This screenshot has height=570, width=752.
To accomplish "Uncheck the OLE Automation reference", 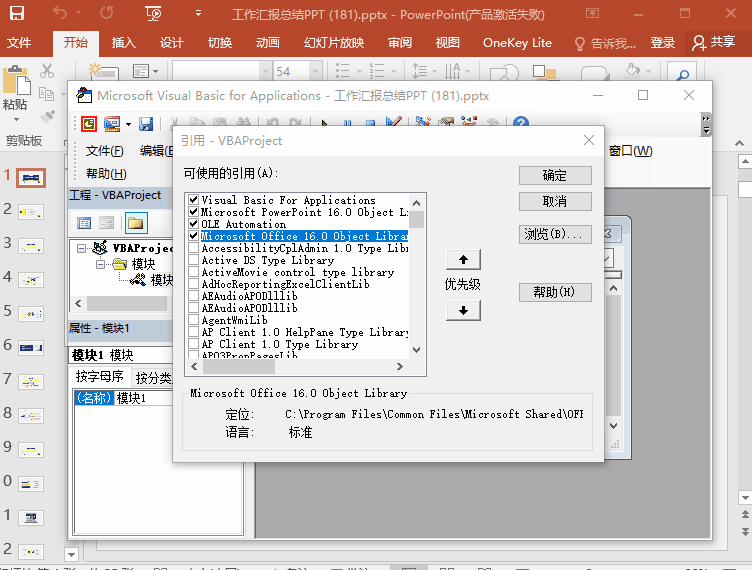I will click(x=194, y=223).
